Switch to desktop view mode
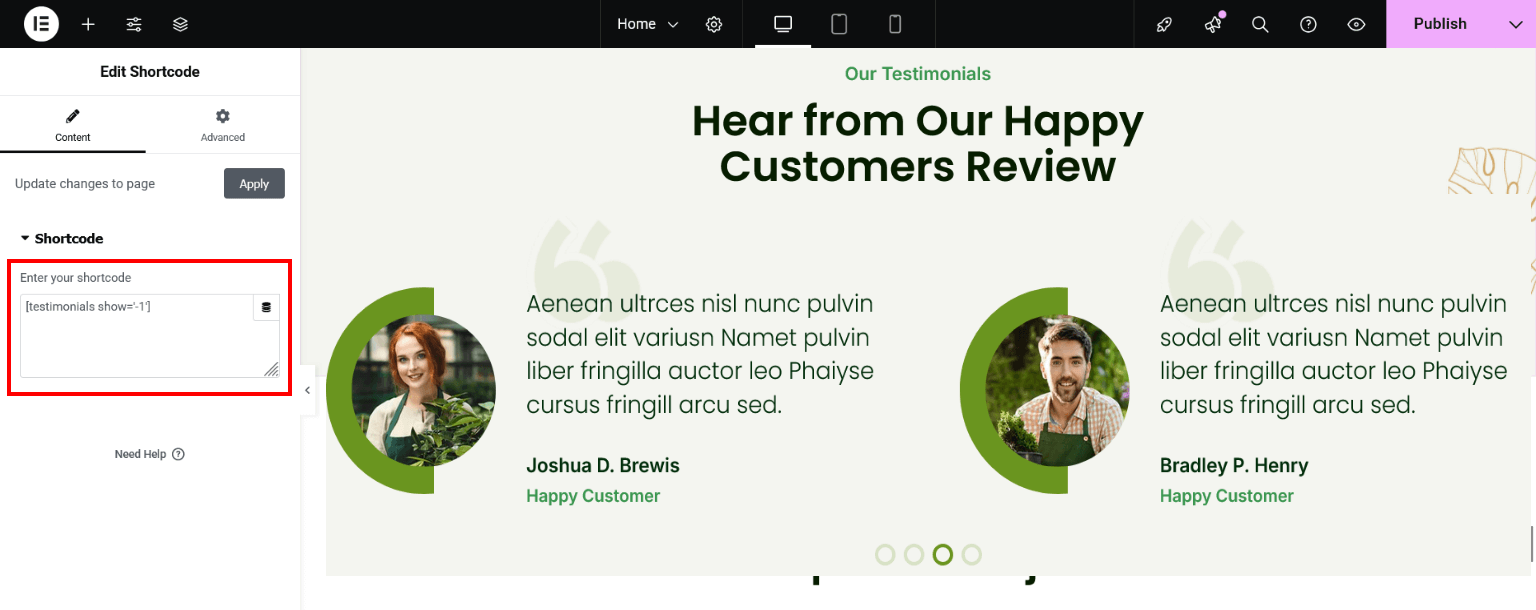Viewport: 1536px width, 610px height. click(x=783, y=24)
